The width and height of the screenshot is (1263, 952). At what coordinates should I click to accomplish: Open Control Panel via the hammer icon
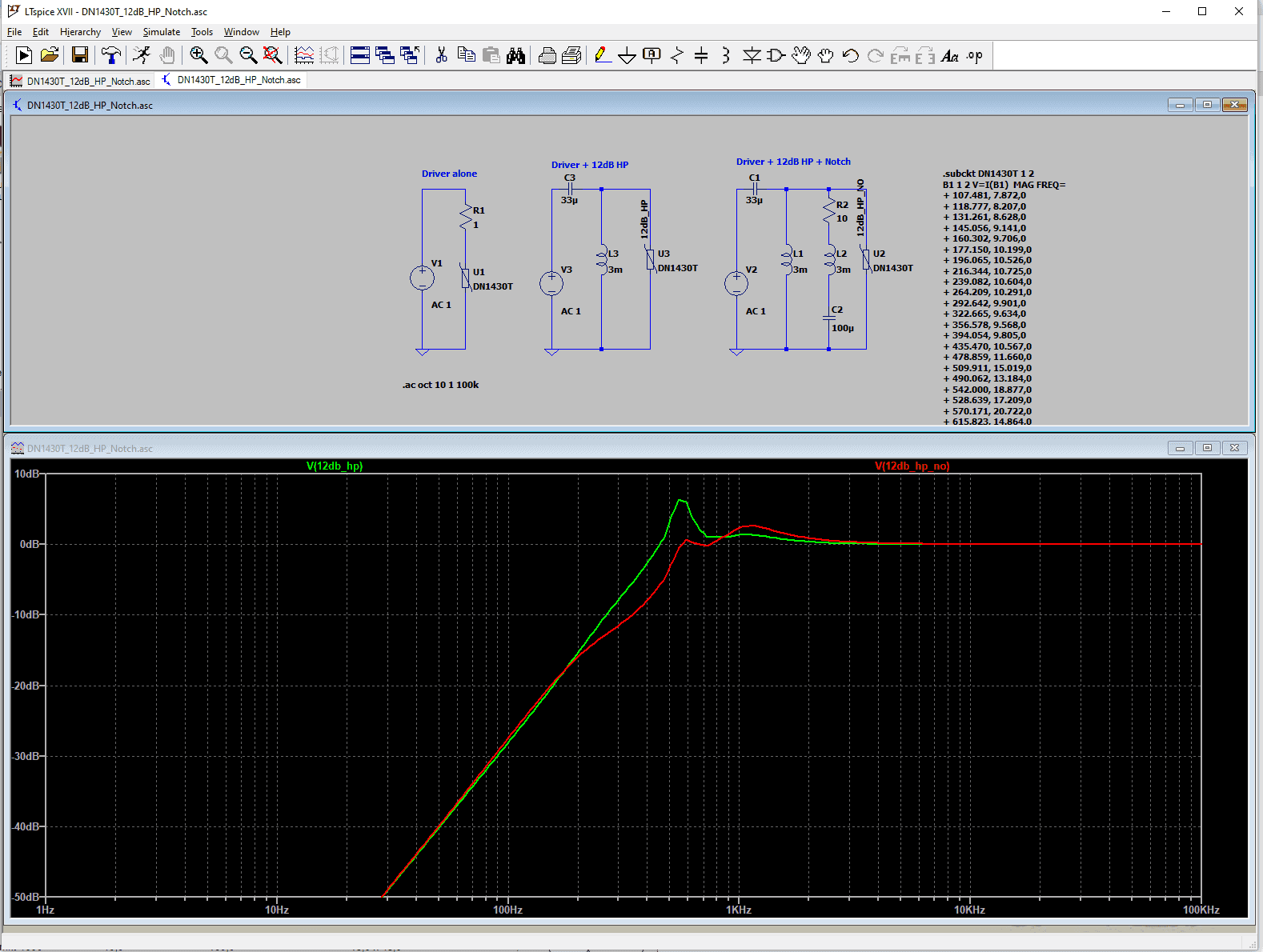(110, 55)
